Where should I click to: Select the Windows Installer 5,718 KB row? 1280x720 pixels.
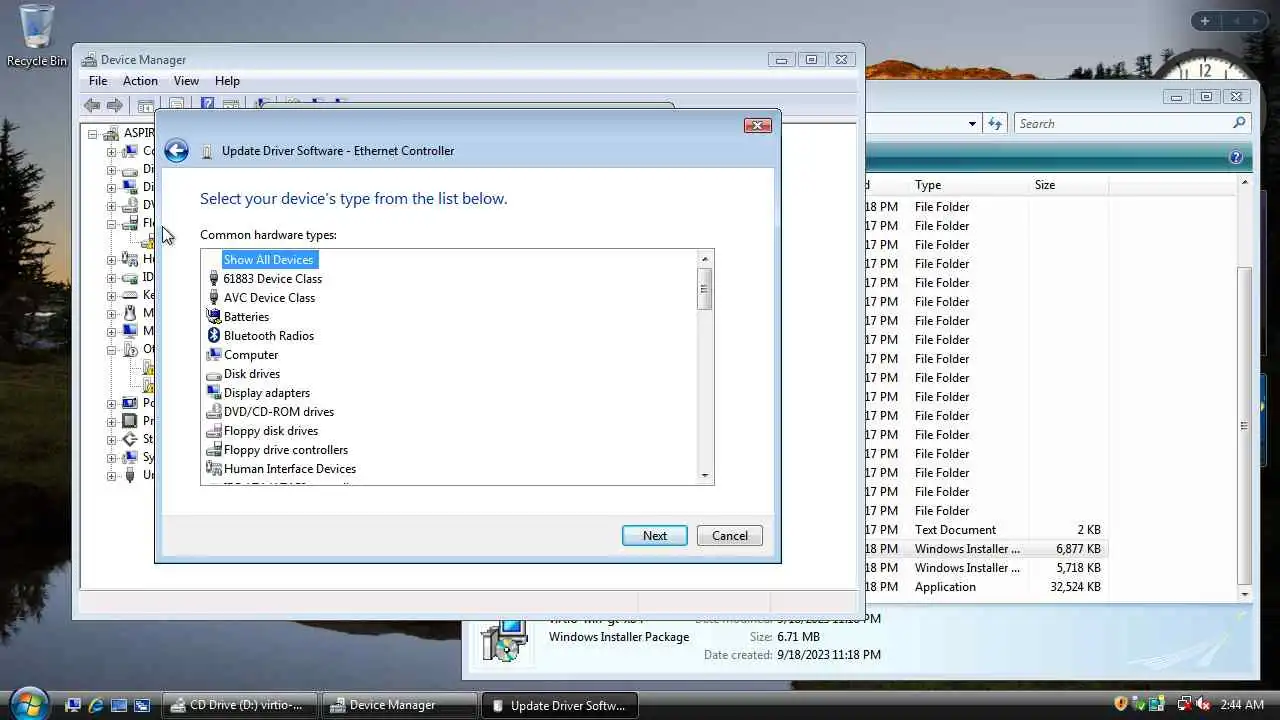pyautogui.click(x=985, y=568)
